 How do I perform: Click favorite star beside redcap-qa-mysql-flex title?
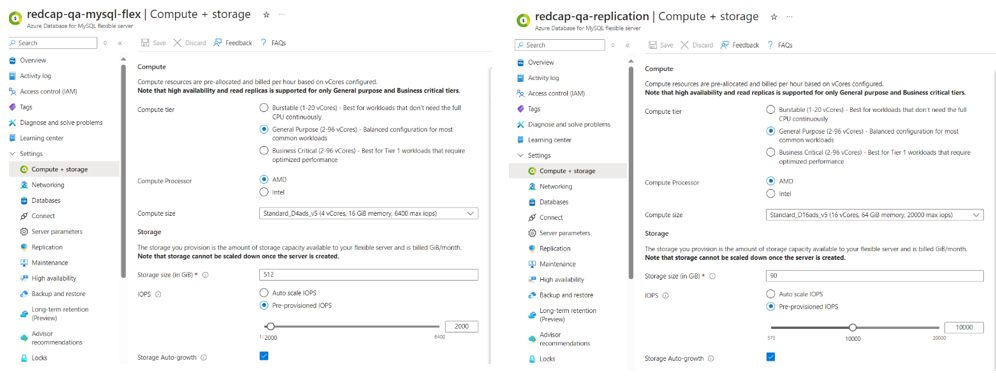266,14
